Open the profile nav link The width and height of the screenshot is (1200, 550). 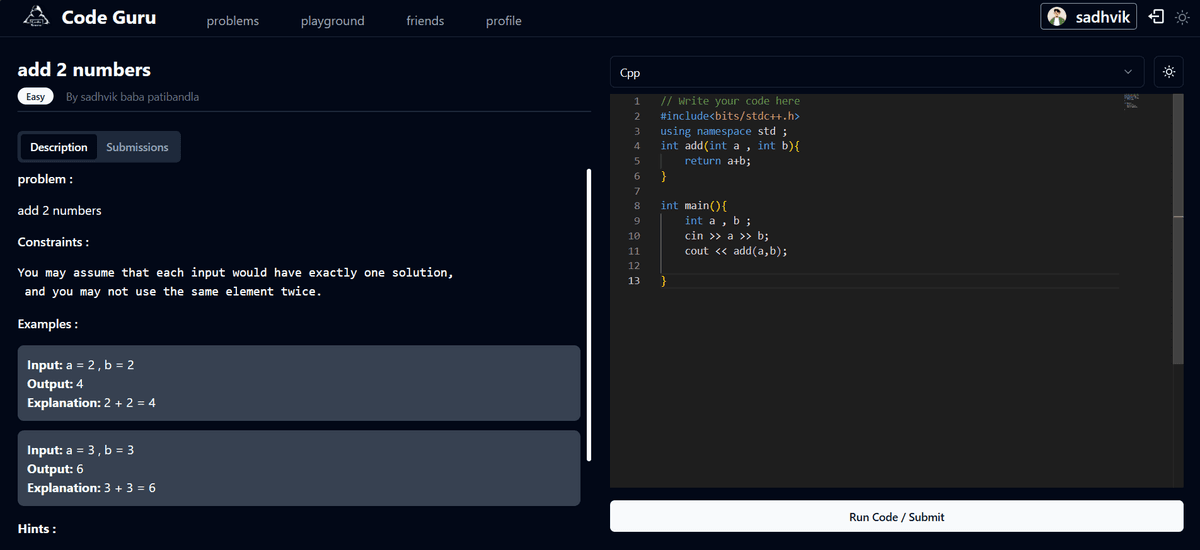[x=504, y=21]
